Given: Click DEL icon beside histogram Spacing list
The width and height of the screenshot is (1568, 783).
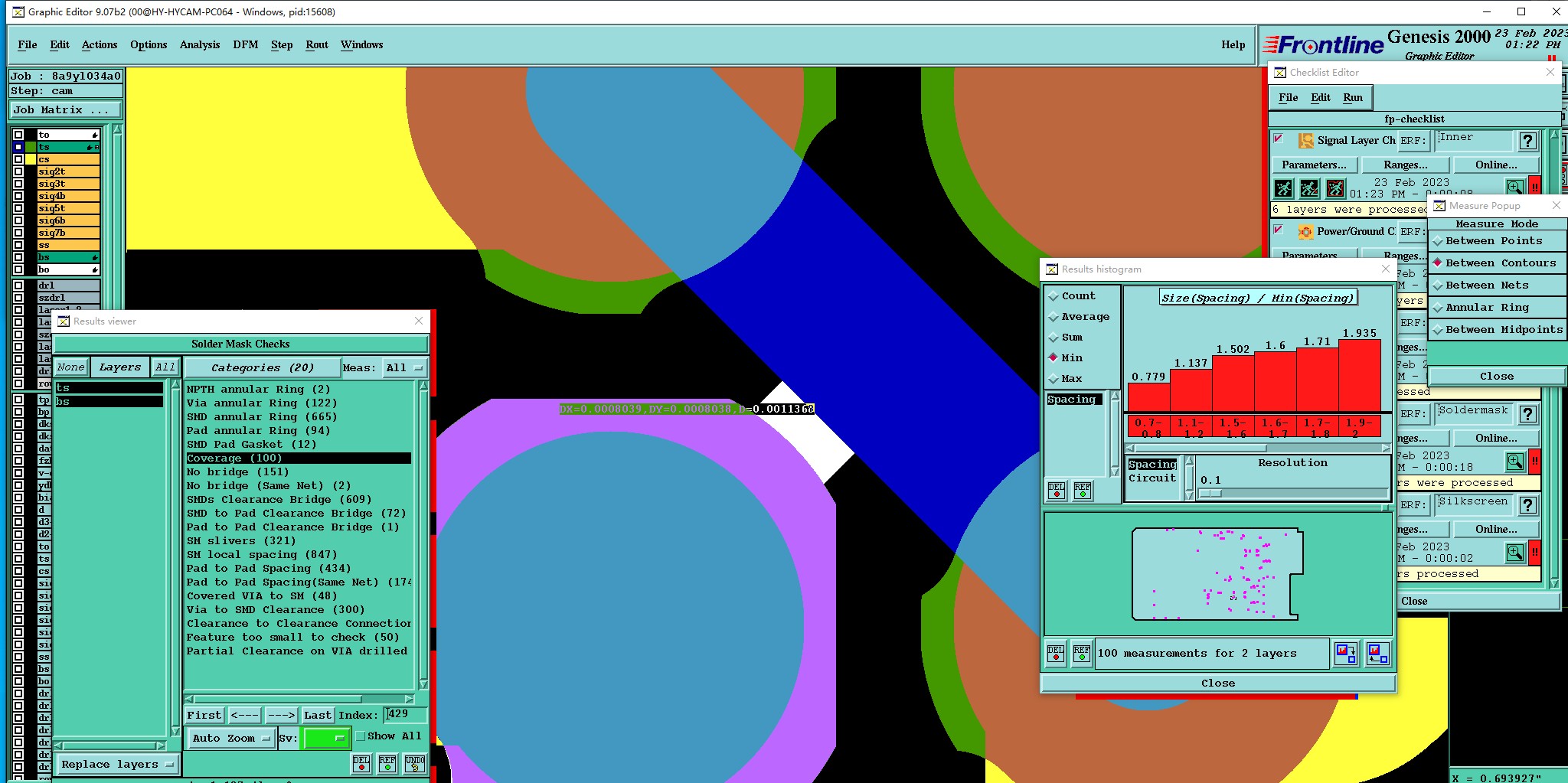Looking at the screenshot, I should [1056, 490].
